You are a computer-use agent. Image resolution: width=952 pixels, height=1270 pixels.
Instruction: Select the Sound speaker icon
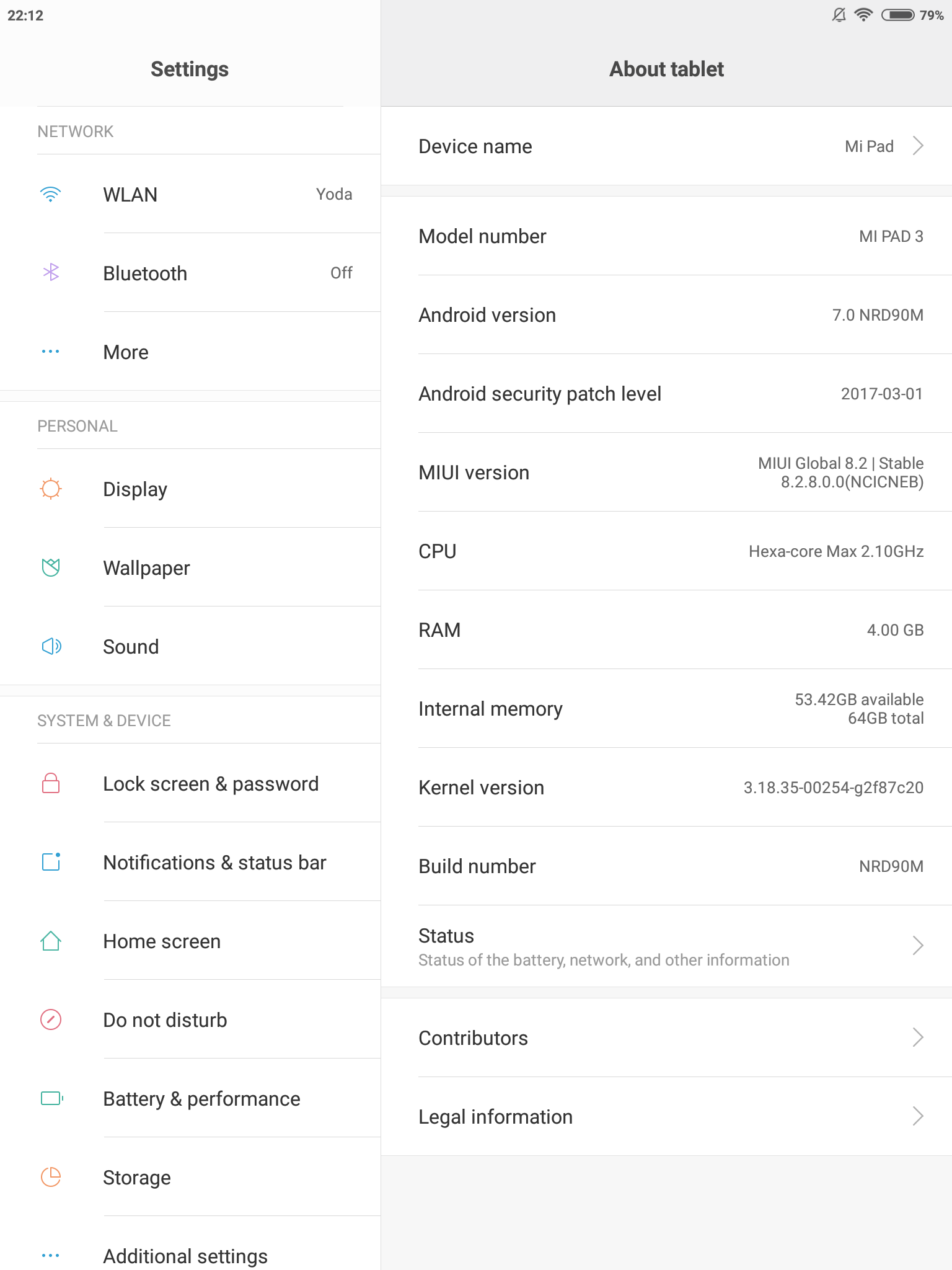coord(51,646)
